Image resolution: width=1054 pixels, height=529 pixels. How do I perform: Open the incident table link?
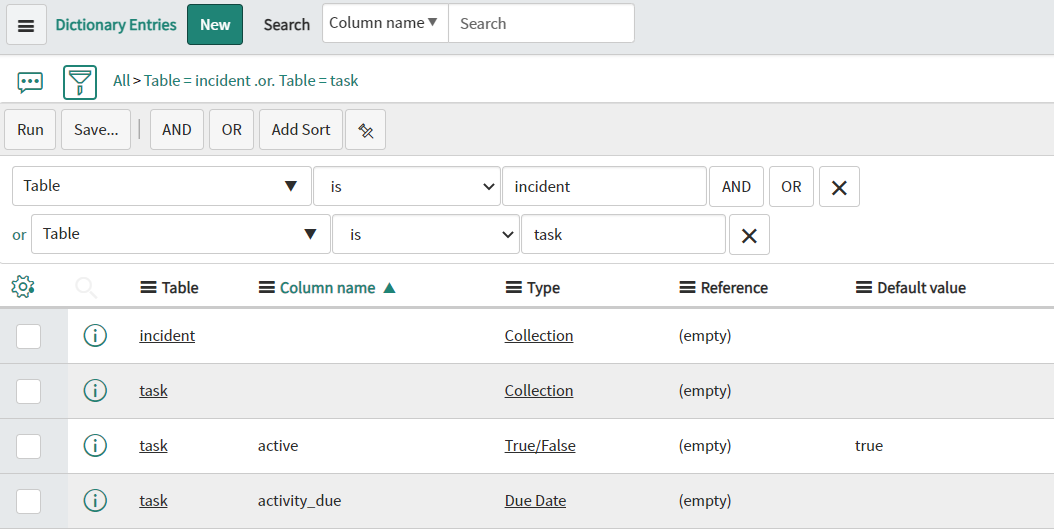[x=167, y=335]
